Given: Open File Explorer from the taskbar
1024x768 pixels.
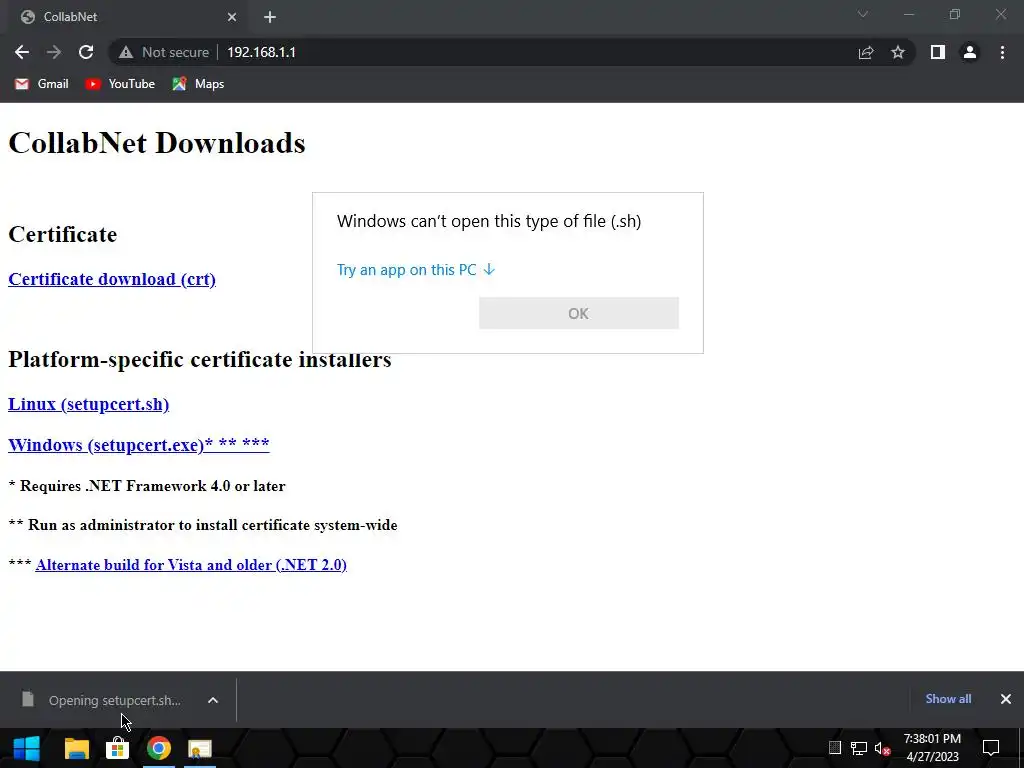Looking at the screenshot, I should (x=76, y=748).
